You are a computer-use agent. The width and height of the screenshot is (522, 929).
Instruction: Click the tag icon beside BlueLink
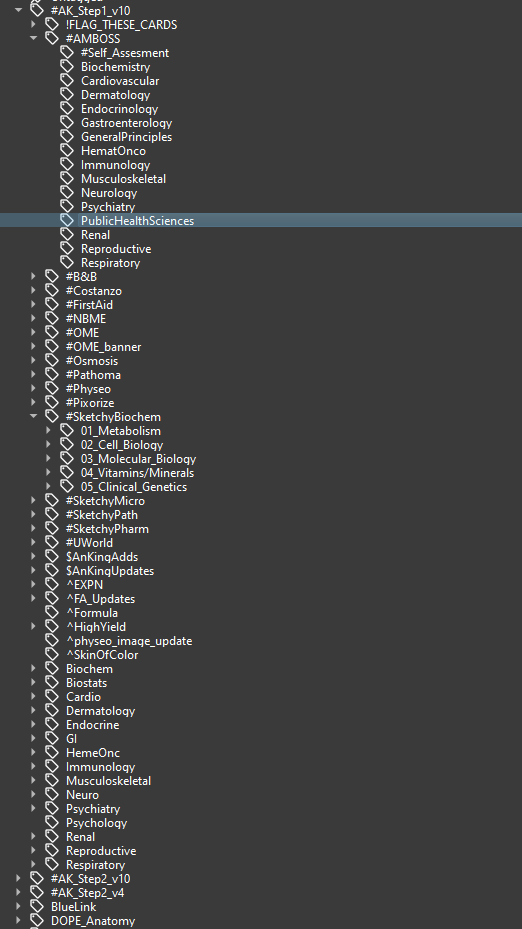37,906
